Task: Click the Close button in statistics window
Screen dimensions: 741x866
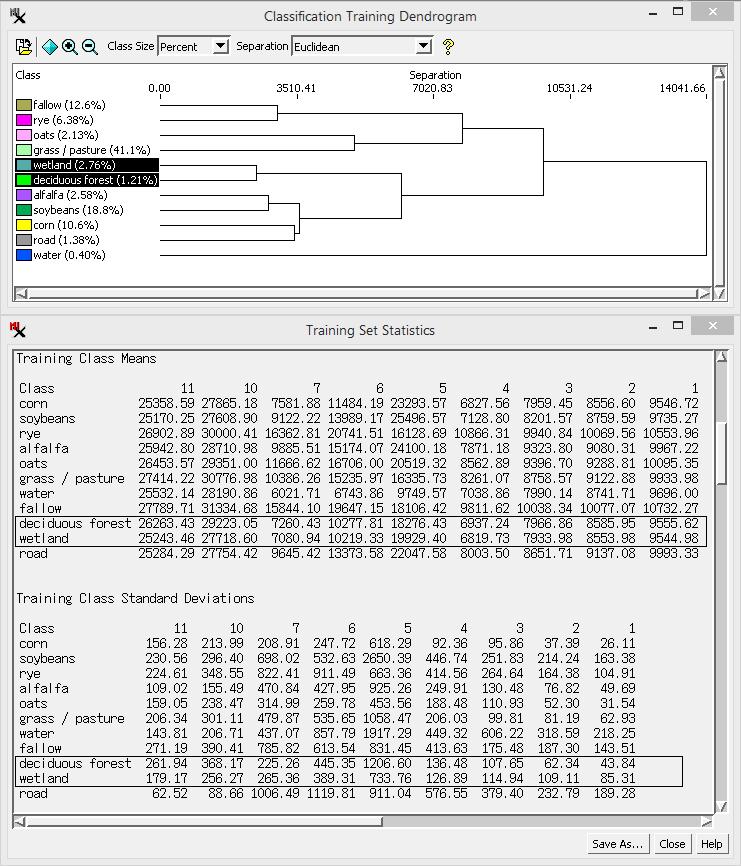Action: point(672,844)
